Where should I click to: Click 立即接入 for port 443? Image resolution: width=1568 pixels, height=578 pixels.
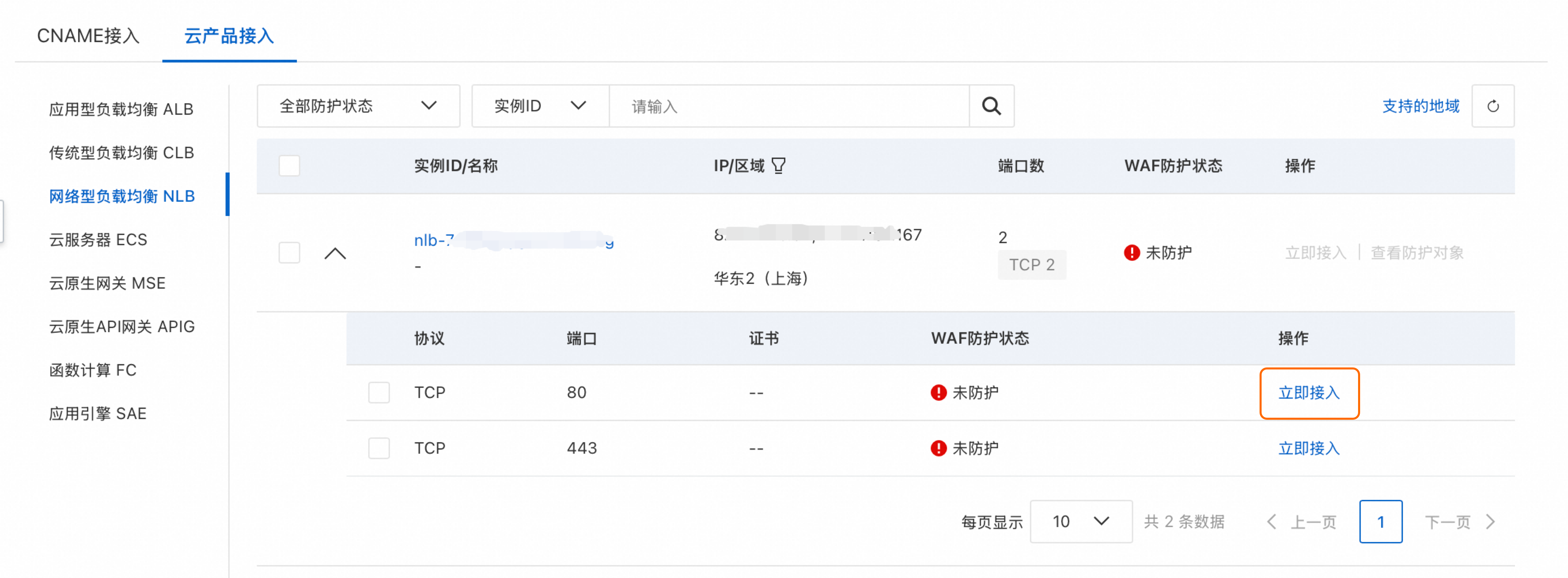click(1309, 448)
